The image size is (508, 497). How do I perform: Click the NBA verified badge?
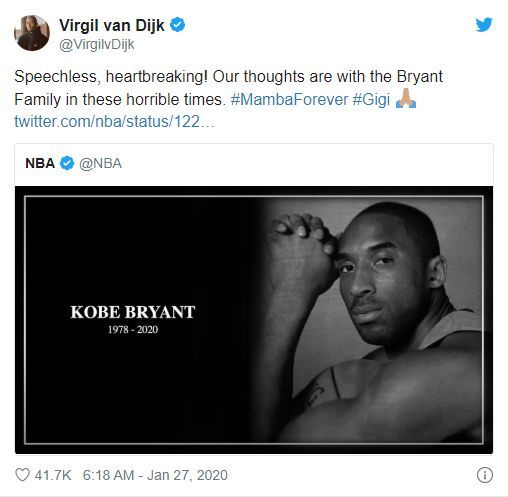click(x=67, y=163)
